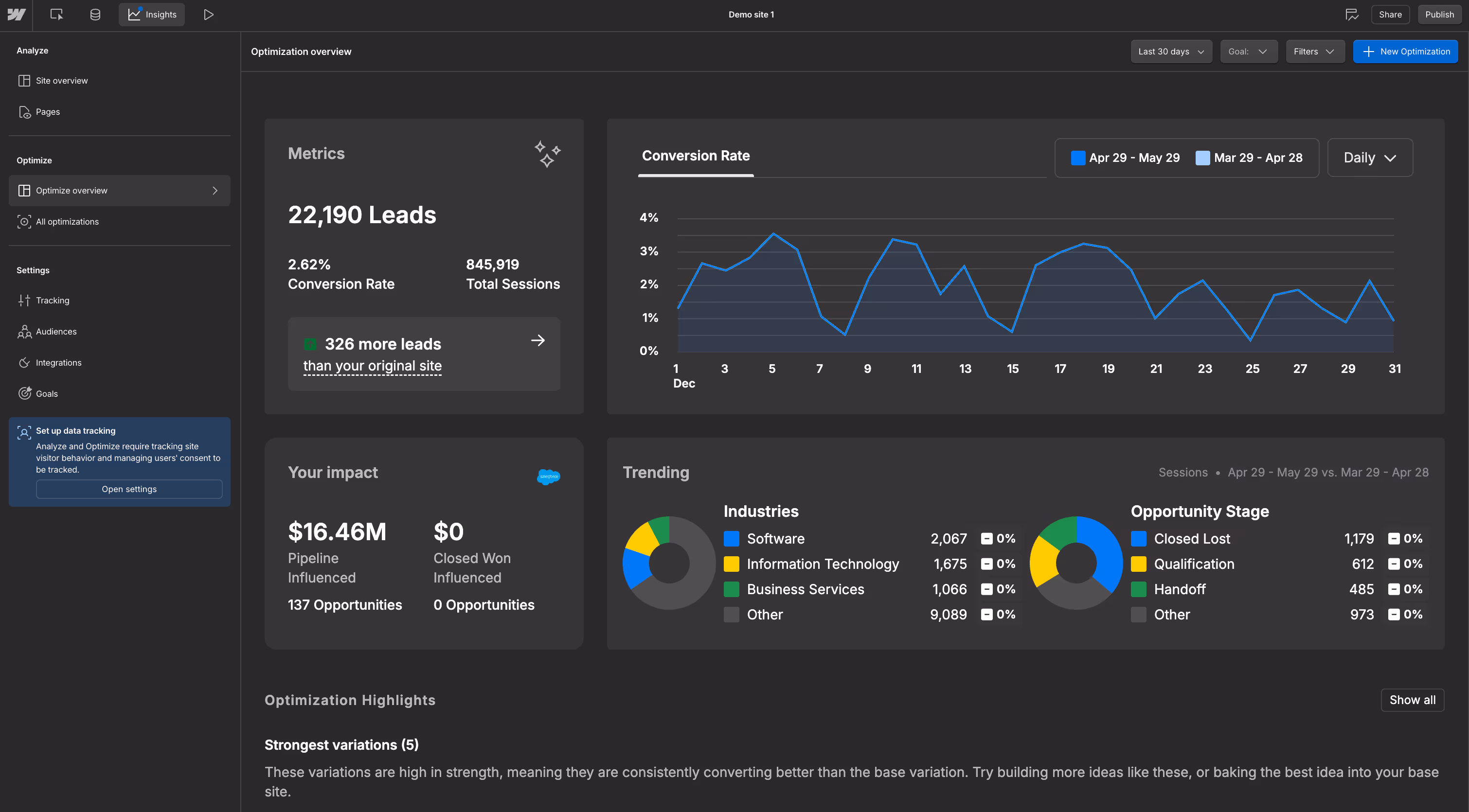Click the AI sparkle icon in Metrics

[x=547, y=154]
